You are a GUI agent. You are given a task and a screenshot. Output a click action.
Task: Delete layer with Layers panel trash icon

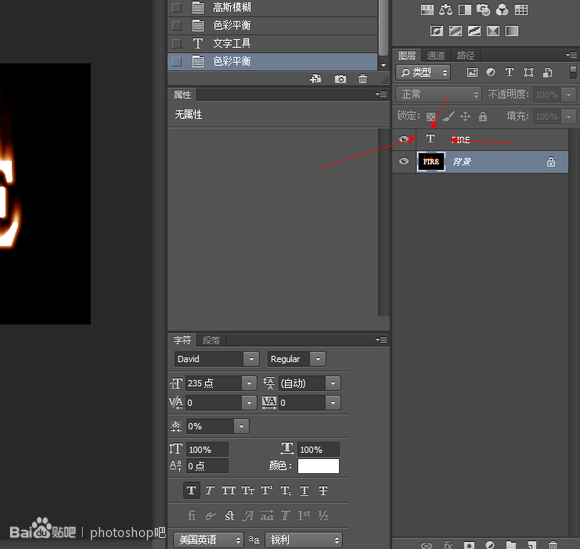(x=553, y=545)
